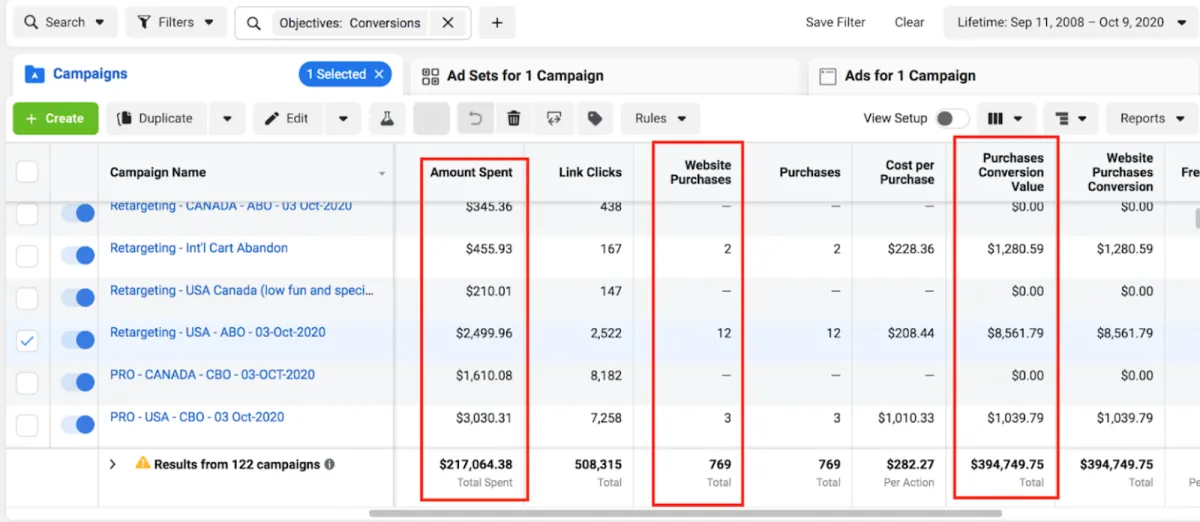The image size is (1200, 522).
Task: Click the tag label icon
Action: [595, 118]
